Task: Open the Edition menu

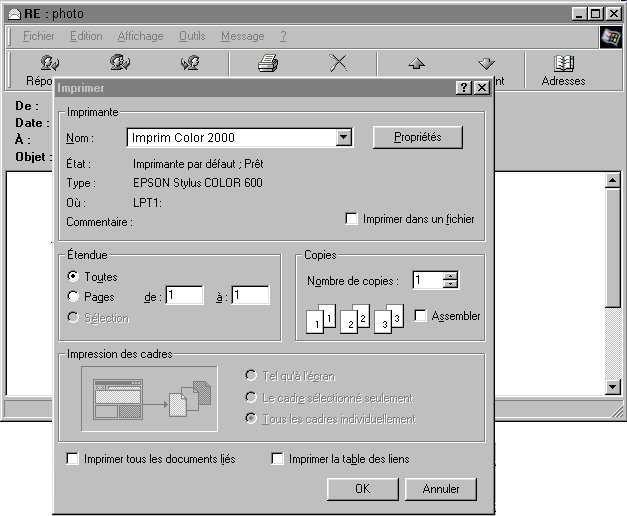Action: point(86,36)
